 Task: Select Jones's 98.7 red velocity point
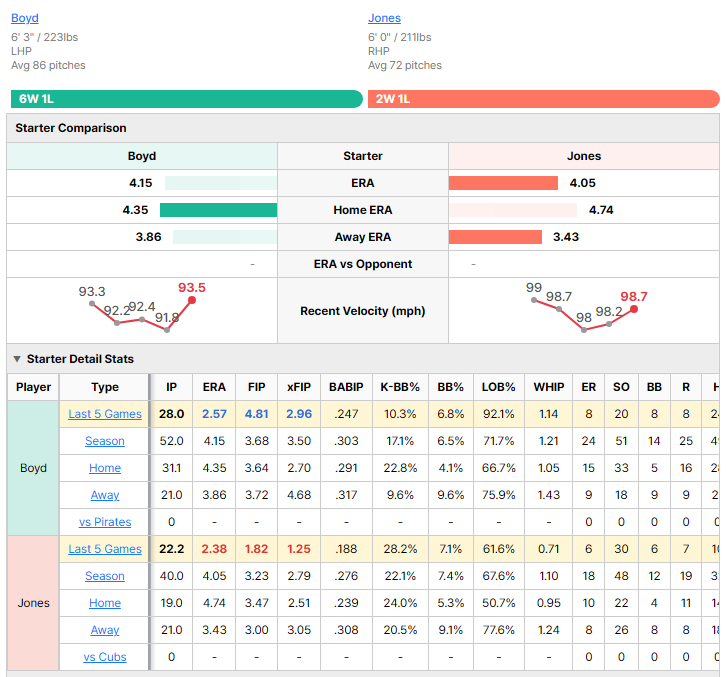coord(634,309)
